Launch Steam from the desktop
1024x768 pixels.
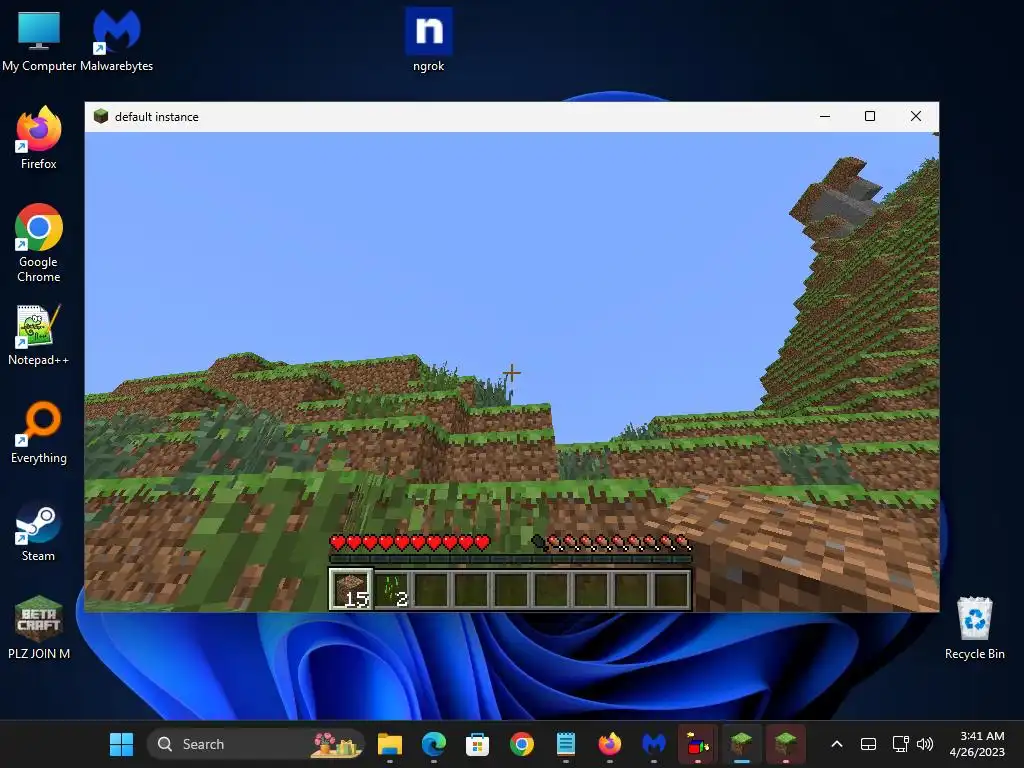coord(39,530)
